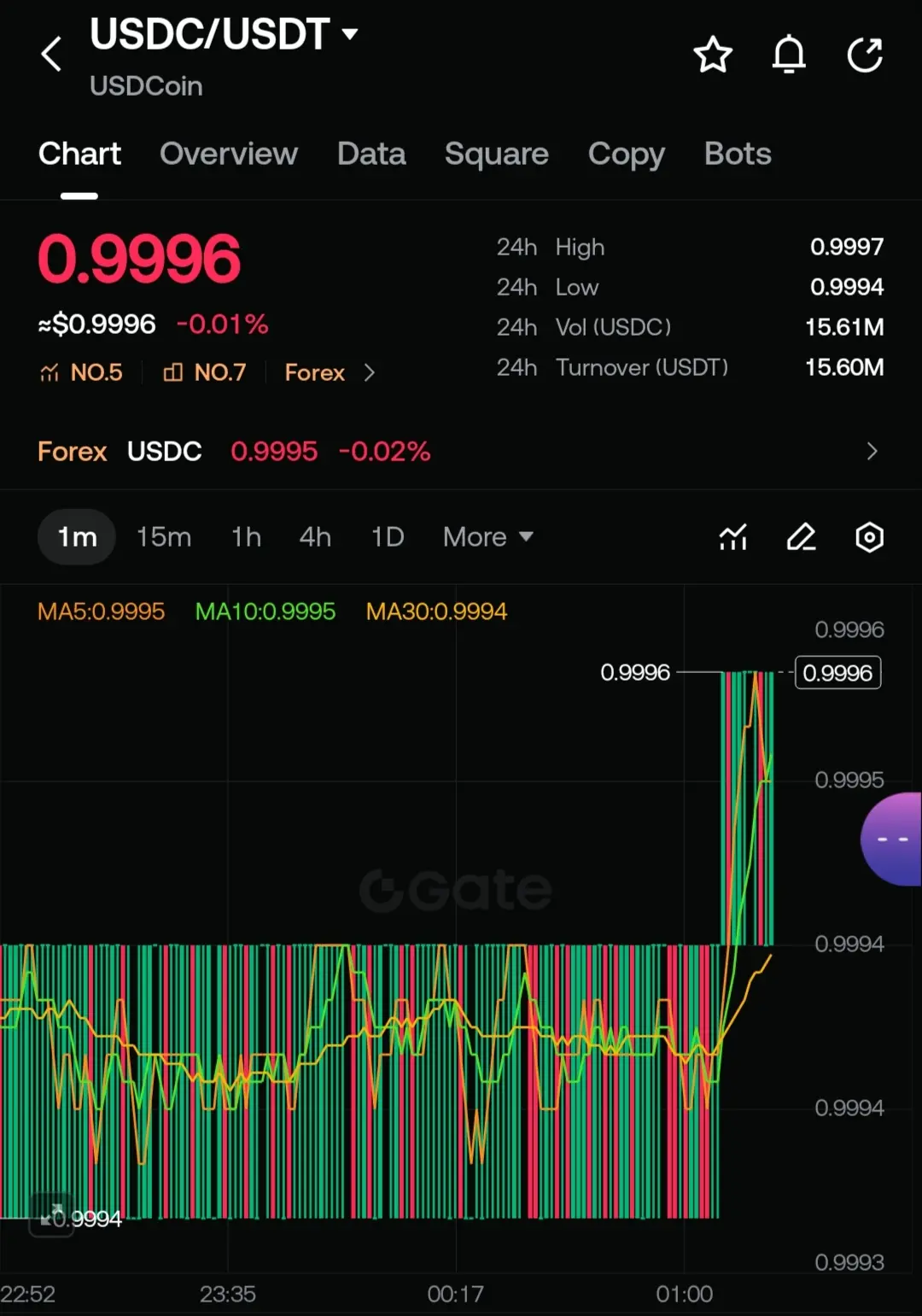Open the NO.5 trending ranking badge
Screen dimensions: 922x1316
click(81, 372)
